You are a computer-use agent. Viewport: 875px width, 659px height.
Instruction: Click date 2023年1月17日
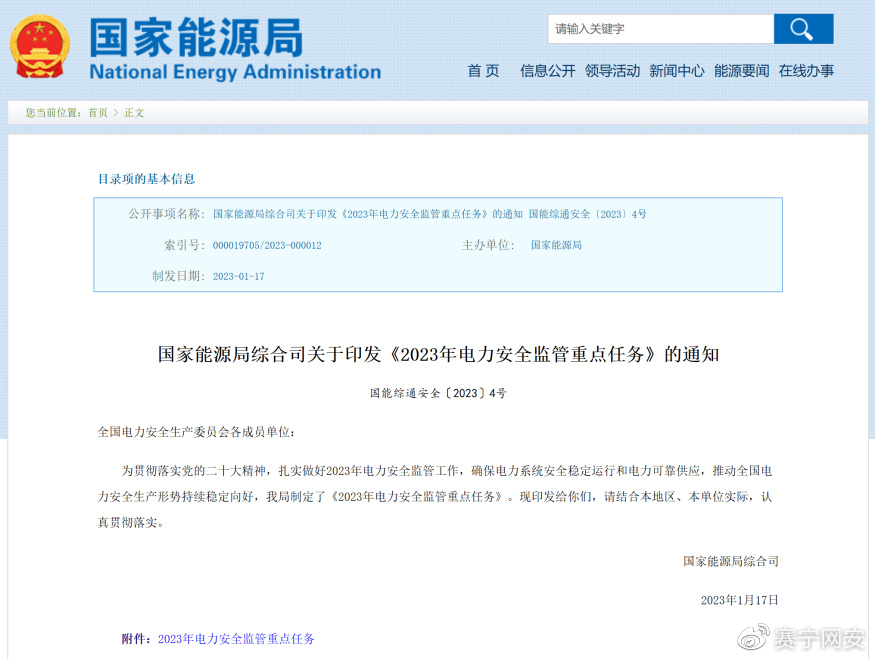click(739, 600)
